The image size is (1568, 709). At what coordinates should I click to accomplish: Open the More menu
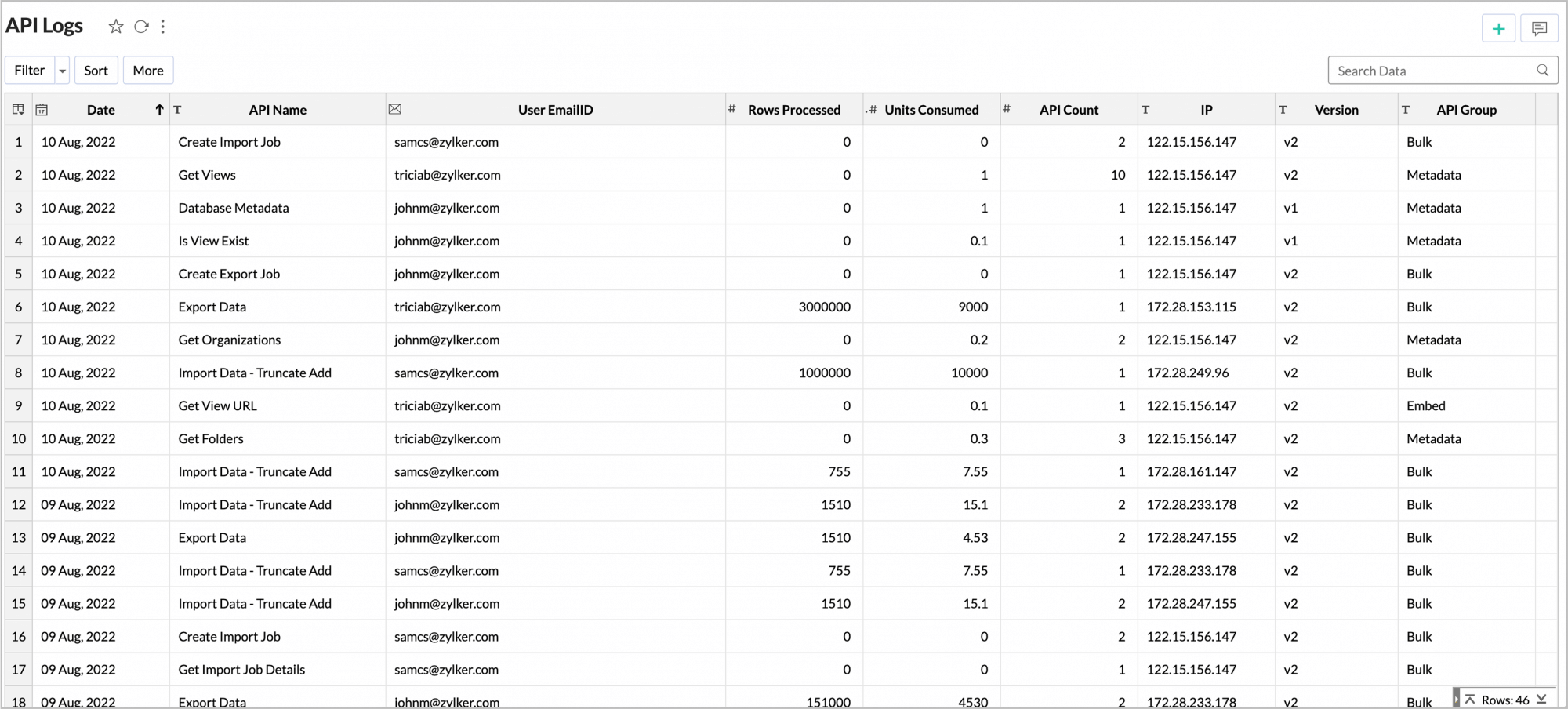coord(147,70)
